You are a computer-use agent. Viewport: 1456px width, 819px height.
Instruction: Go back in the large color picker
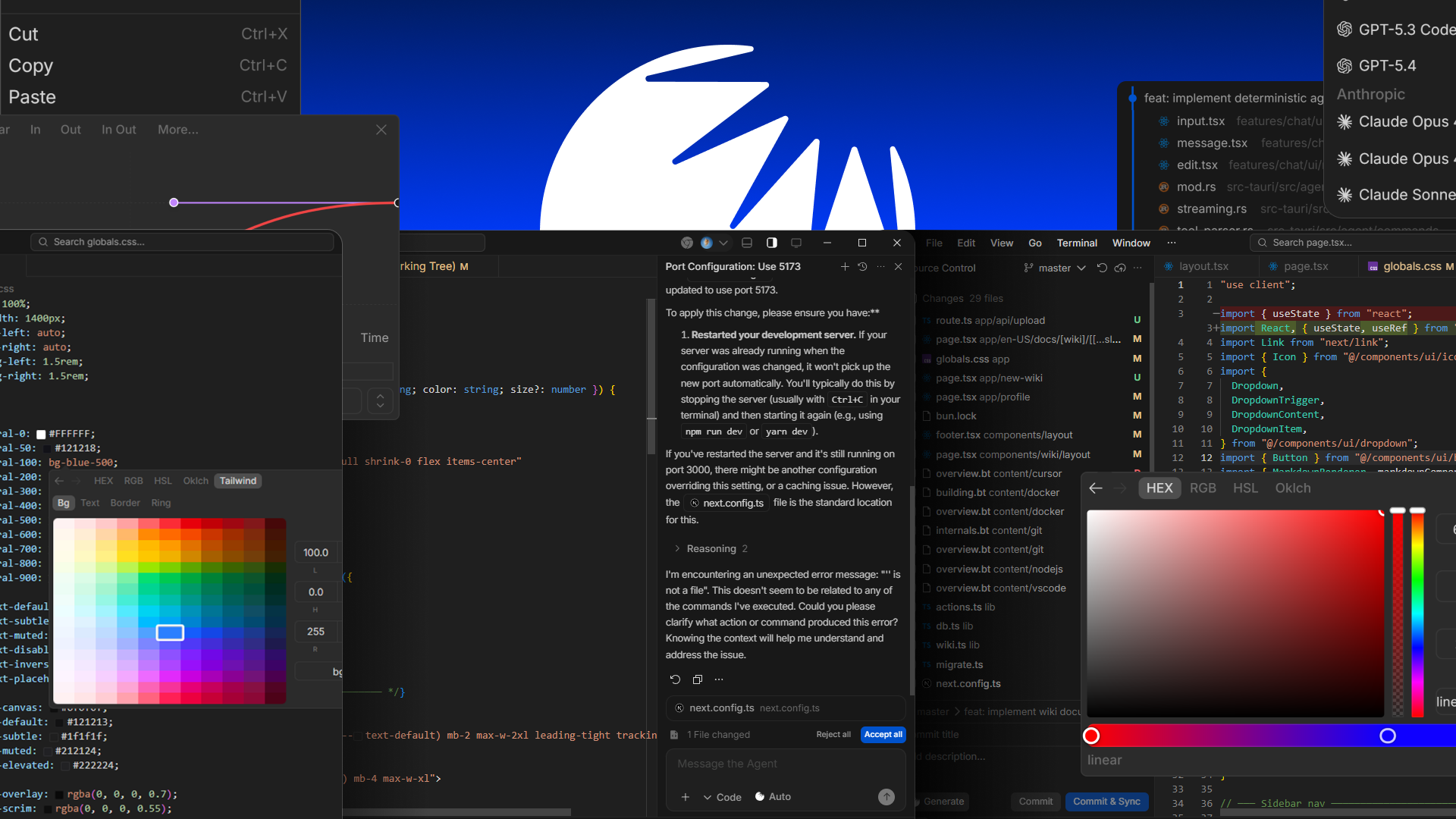(1096, 488)
